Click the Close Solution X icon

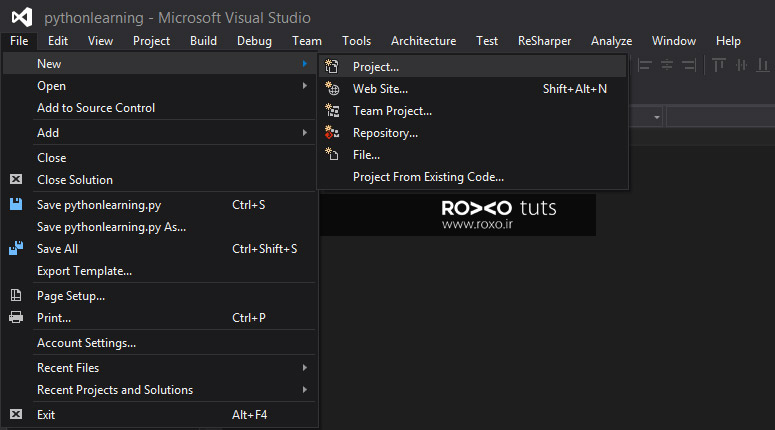[x=16, y=179]
